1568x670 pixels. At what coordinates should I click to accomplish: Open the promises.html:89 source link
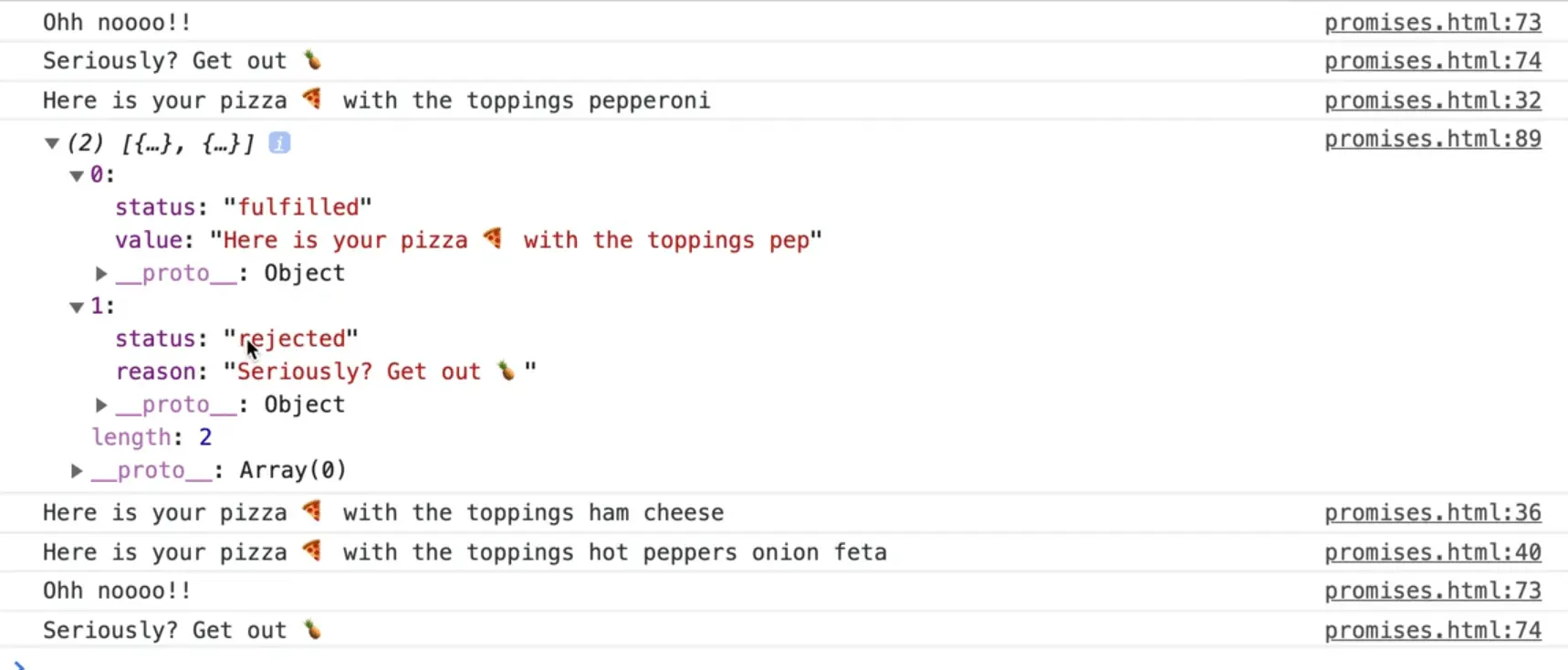point(1432,139)
